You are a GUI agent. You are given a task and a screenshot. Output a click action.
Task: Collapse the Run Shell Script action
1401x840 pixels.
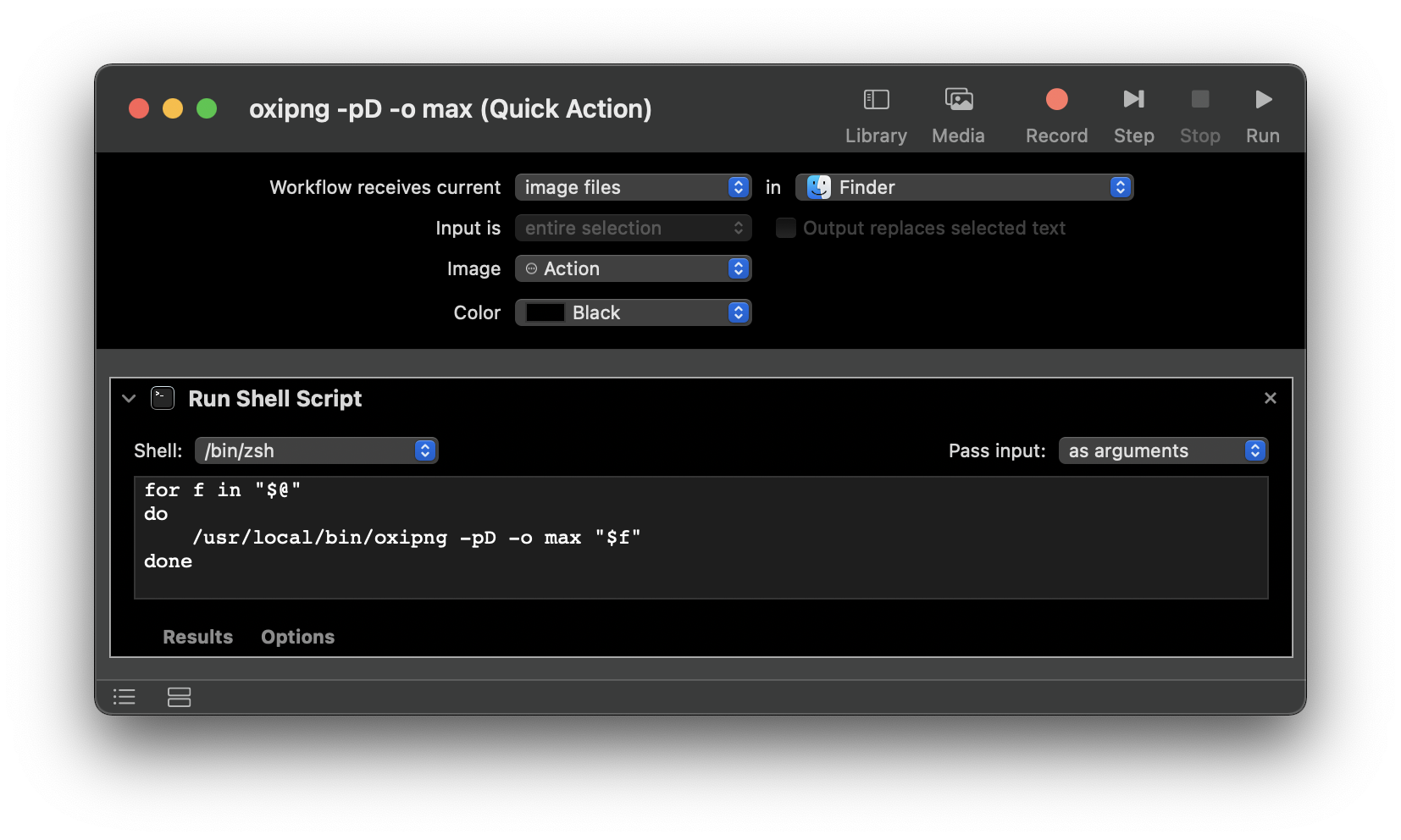[129, 398]
